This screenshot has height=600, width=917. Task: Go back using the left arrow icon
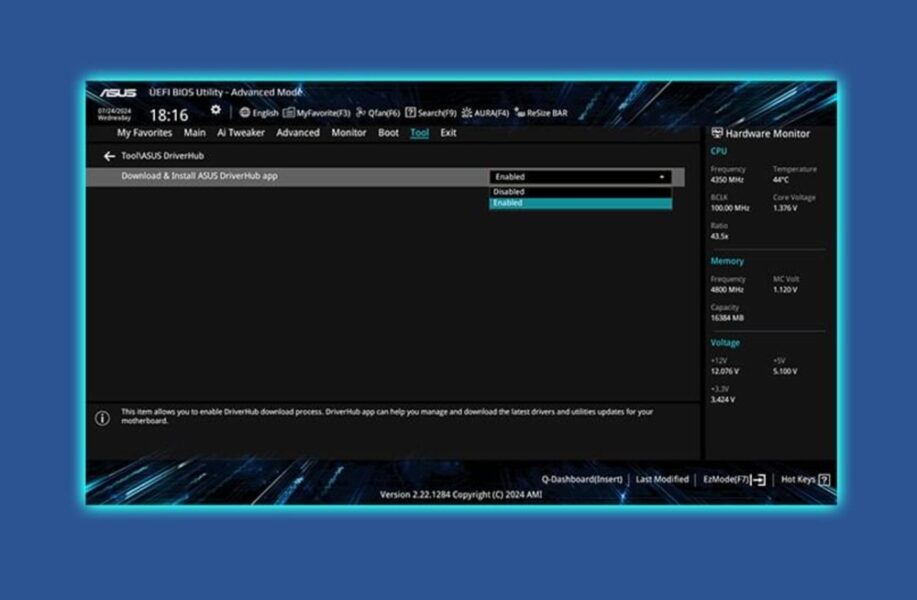[109, 156]
